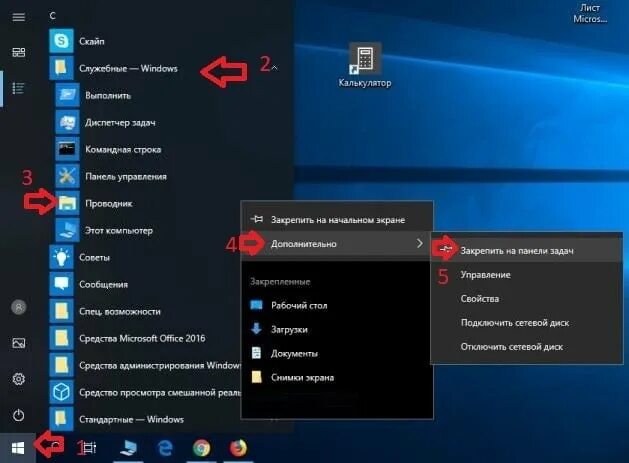The image size is (629, 463).
Task: Open the user account avatar
Action: coord(18,307)
